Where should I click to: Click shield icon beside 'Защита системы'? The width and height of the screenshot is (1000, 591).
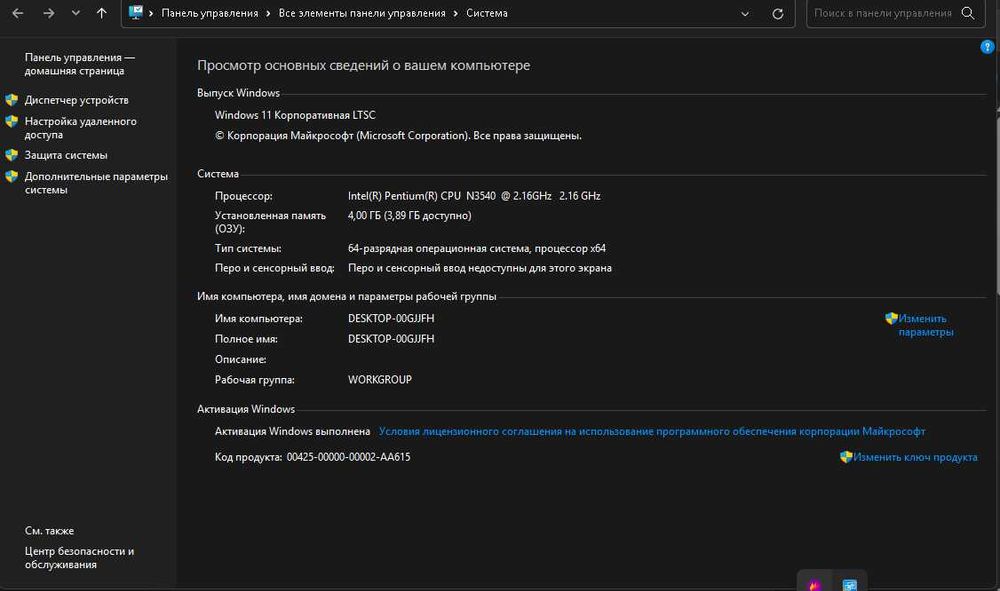click(11, 155)
